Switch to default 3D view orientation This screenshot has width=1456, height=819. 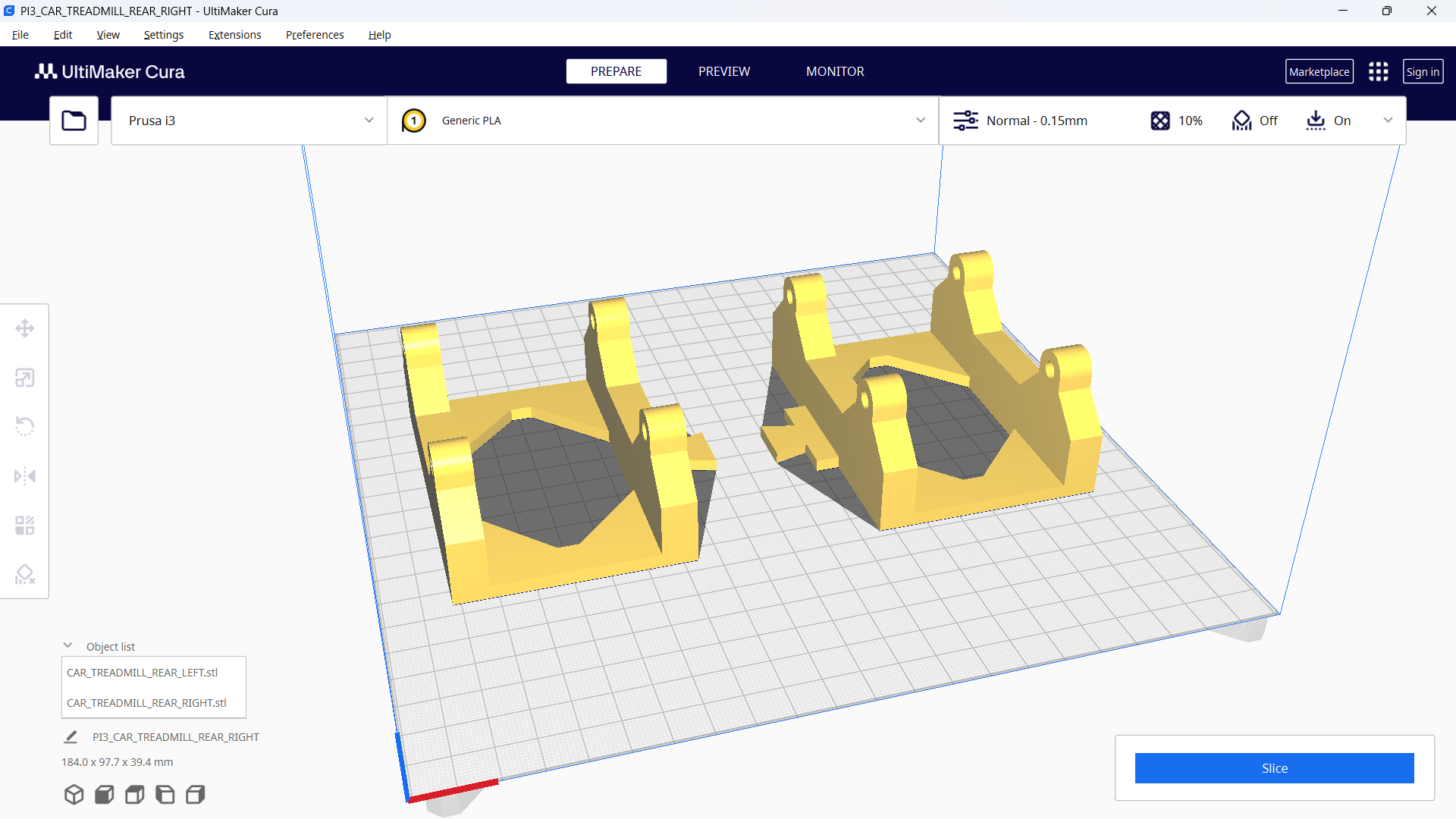[x=74, y=794]
